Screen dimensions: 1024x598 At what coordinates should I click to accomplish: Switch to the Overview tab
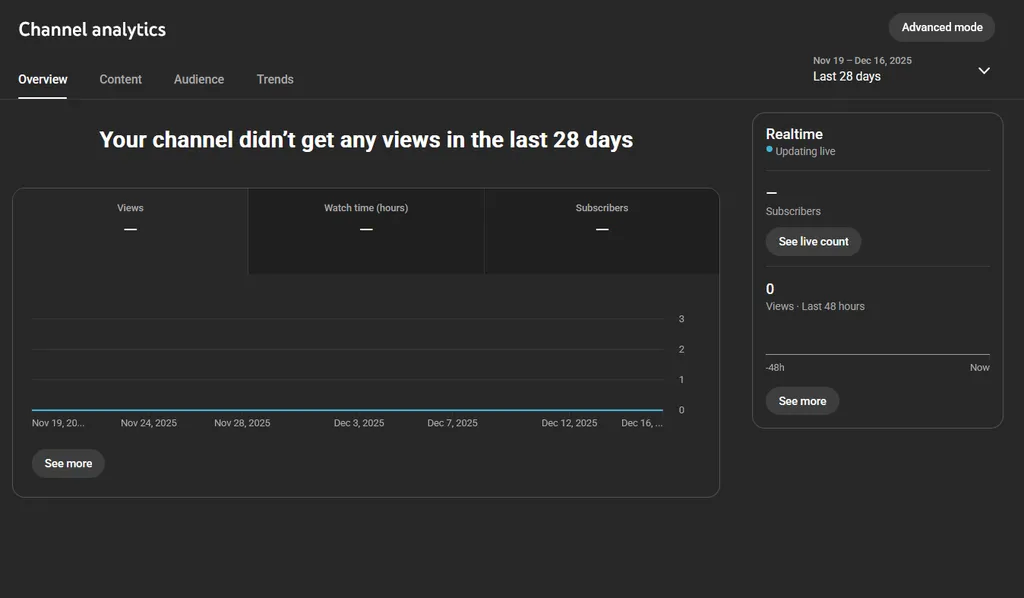43,79
